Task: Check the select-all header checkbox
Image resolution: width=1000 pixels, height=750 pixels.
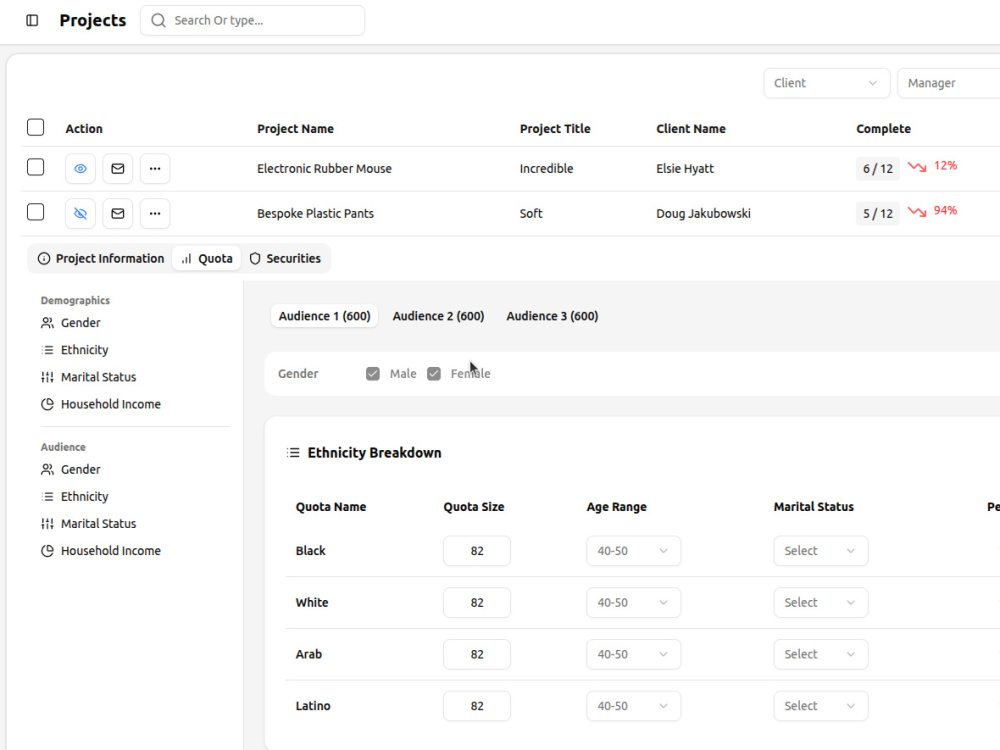Action: pos(36,128)
